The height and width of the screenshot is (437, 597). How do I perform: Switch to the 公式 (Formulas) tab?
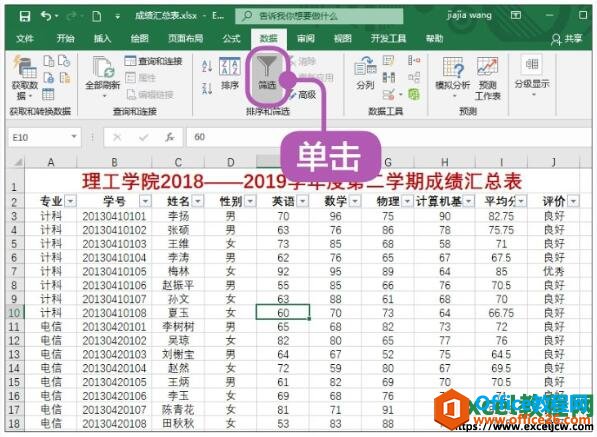point(231,38)
